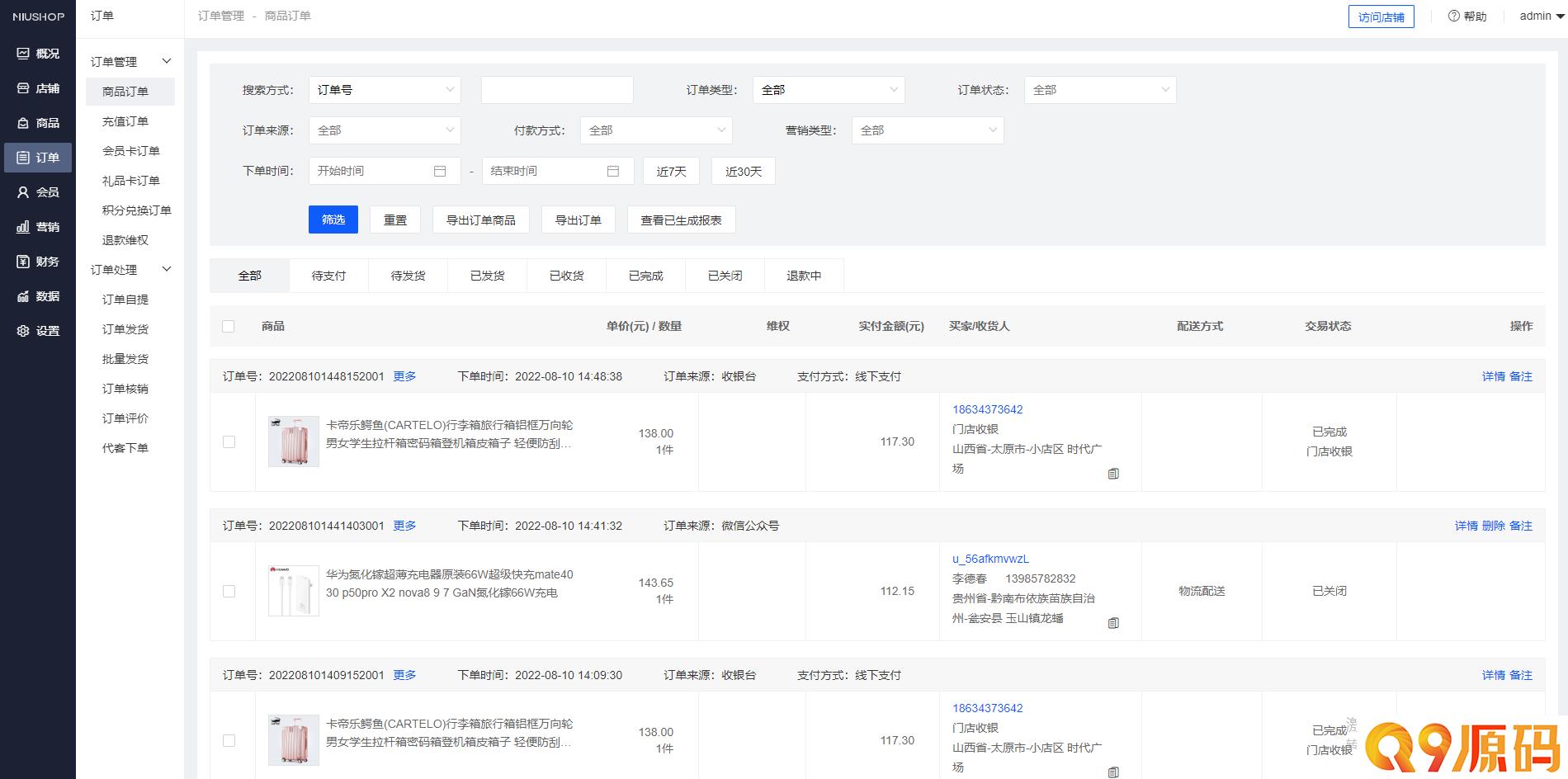
Task: Open 退款维权 in the submenu
Action: click(125, 240)
